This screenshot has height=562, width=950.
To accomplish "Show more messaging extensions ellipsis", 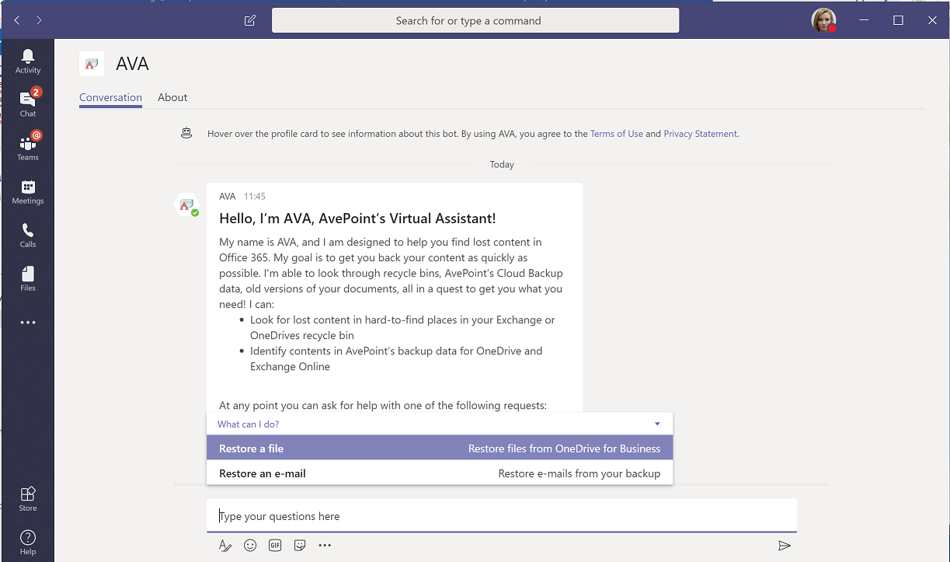I will [325, 545].
